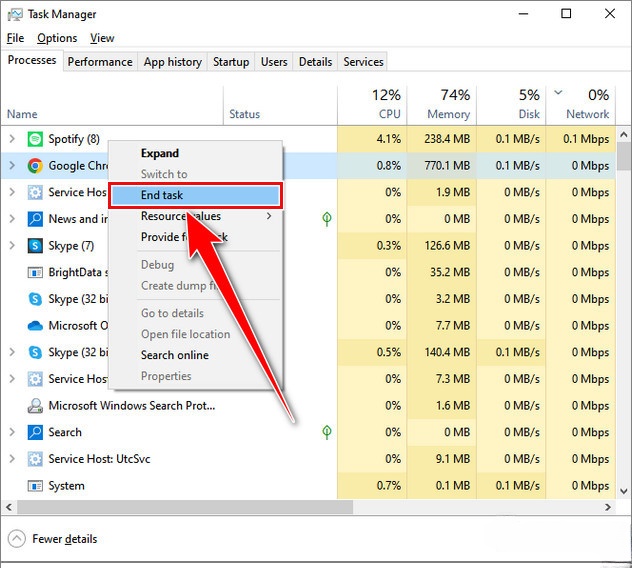Screen dimensions: 632x568
Task: Click the Google Chrome icon
Action: tap(35, 166)
